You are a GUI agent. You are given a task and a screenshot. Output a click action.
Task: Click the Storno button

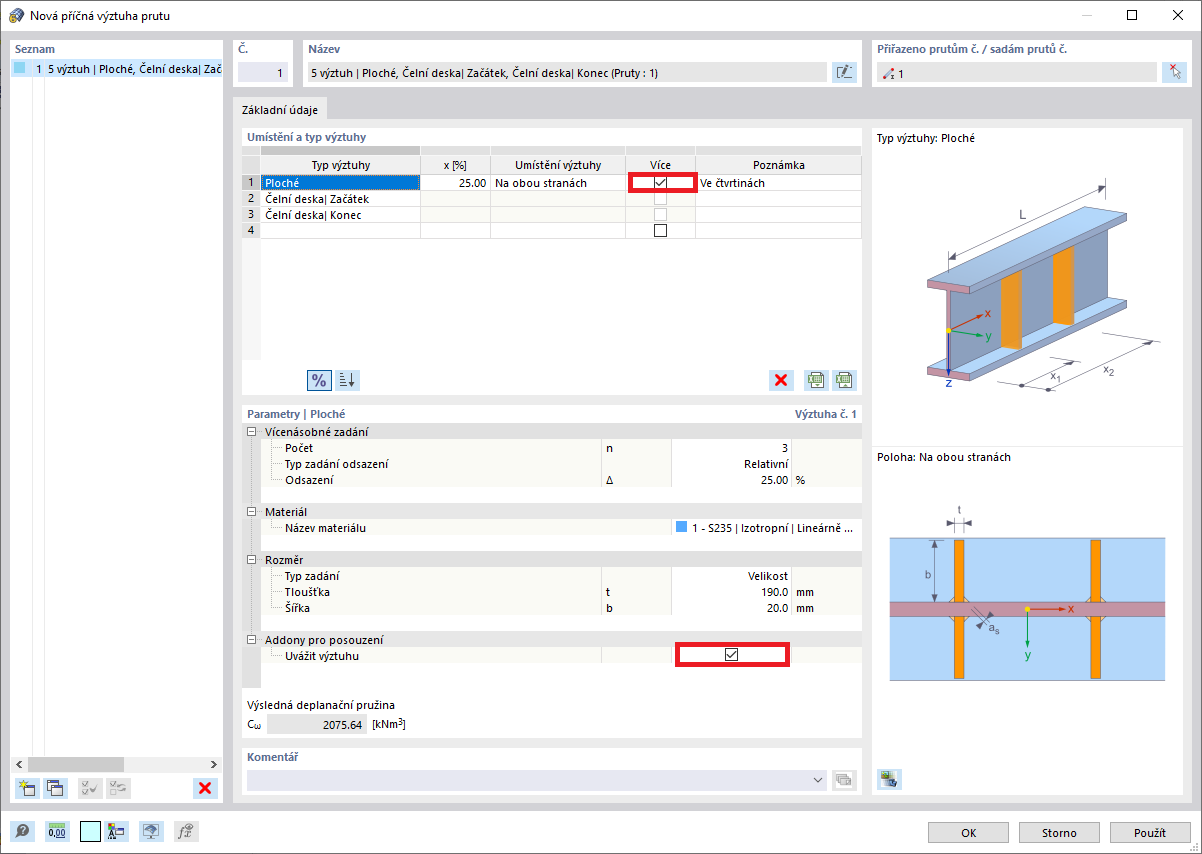click(1059, 832)
